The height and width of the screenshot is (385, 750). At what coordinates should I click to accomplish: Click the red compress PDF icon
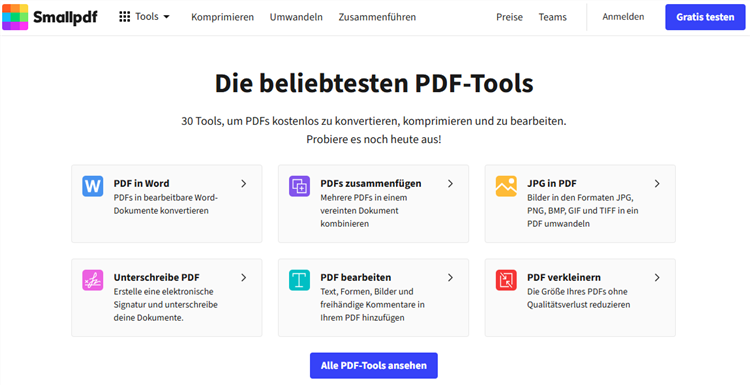pyautogui.click(x=506, y=280)
